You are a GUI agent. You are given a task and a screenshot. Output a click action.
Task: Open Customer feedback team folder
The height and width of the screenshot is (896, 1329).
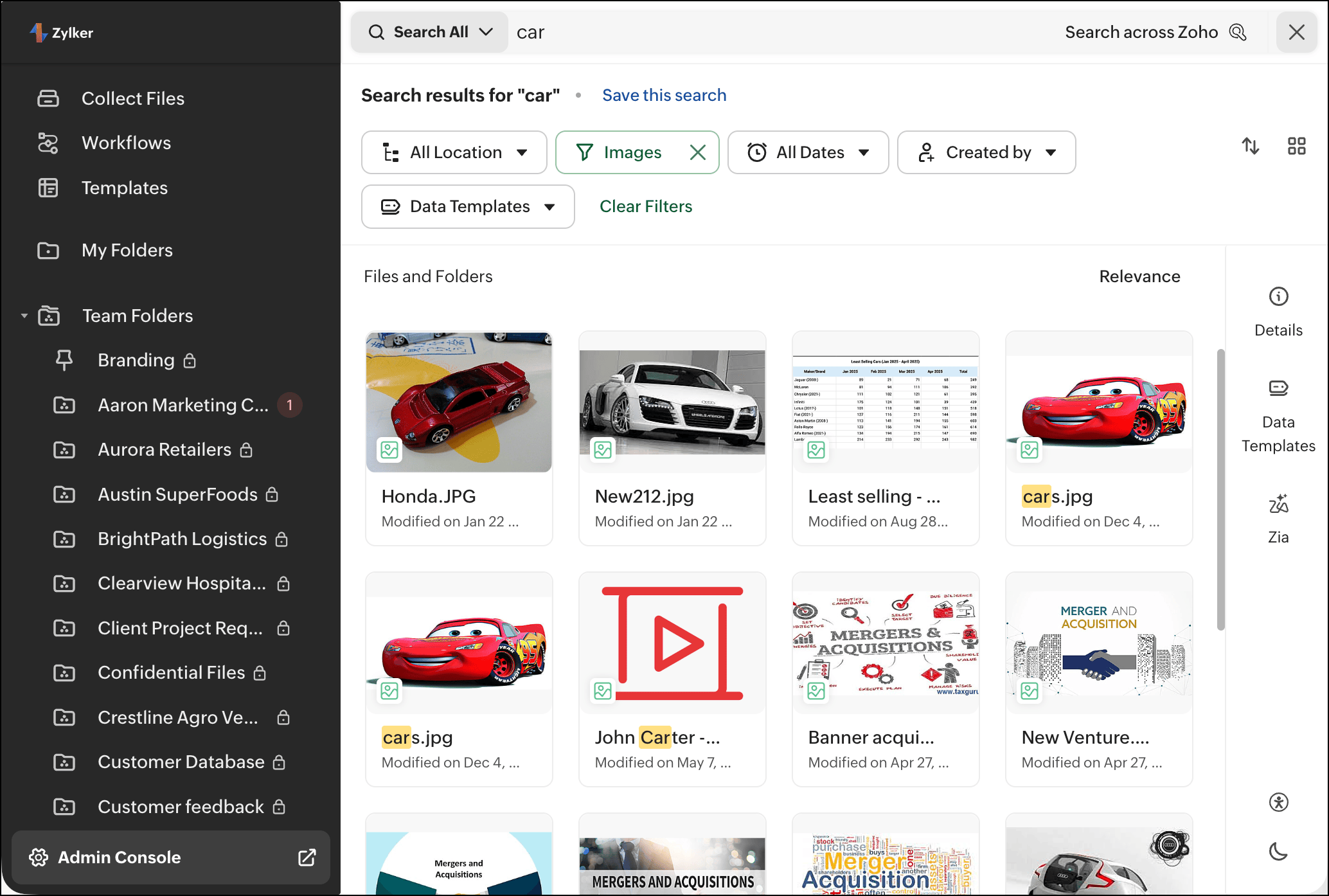pyautogui.click(x=181, y=807)
